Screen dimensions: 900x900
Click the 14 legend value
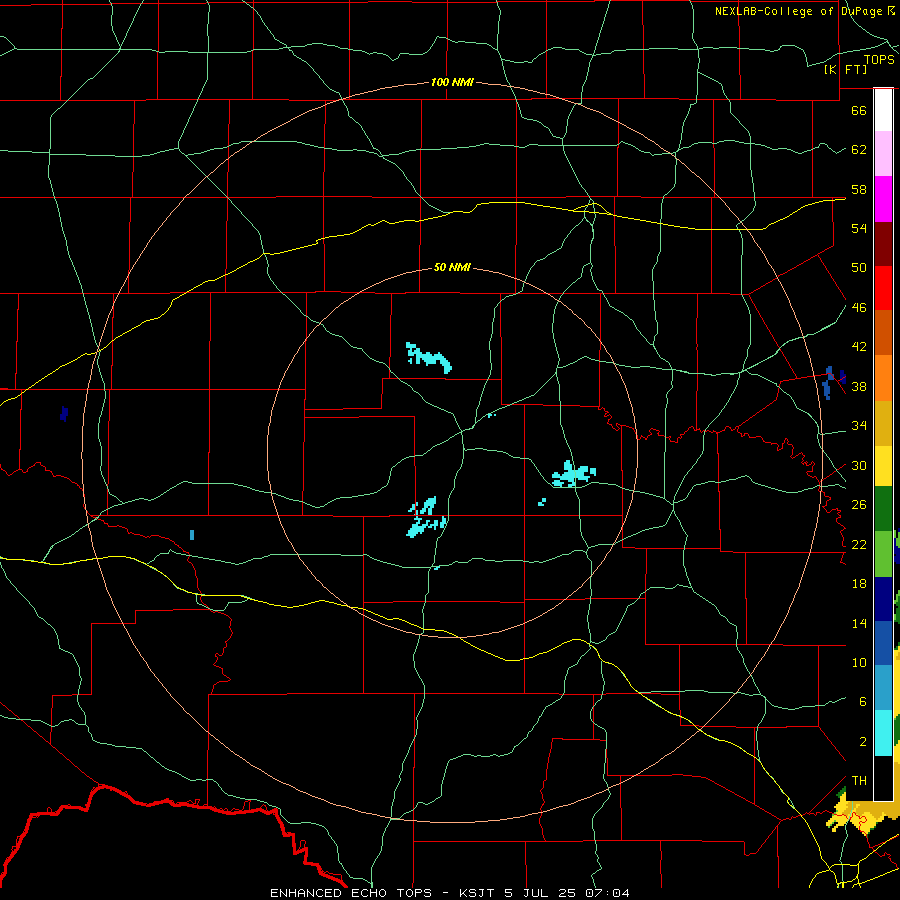pos(859,623)
